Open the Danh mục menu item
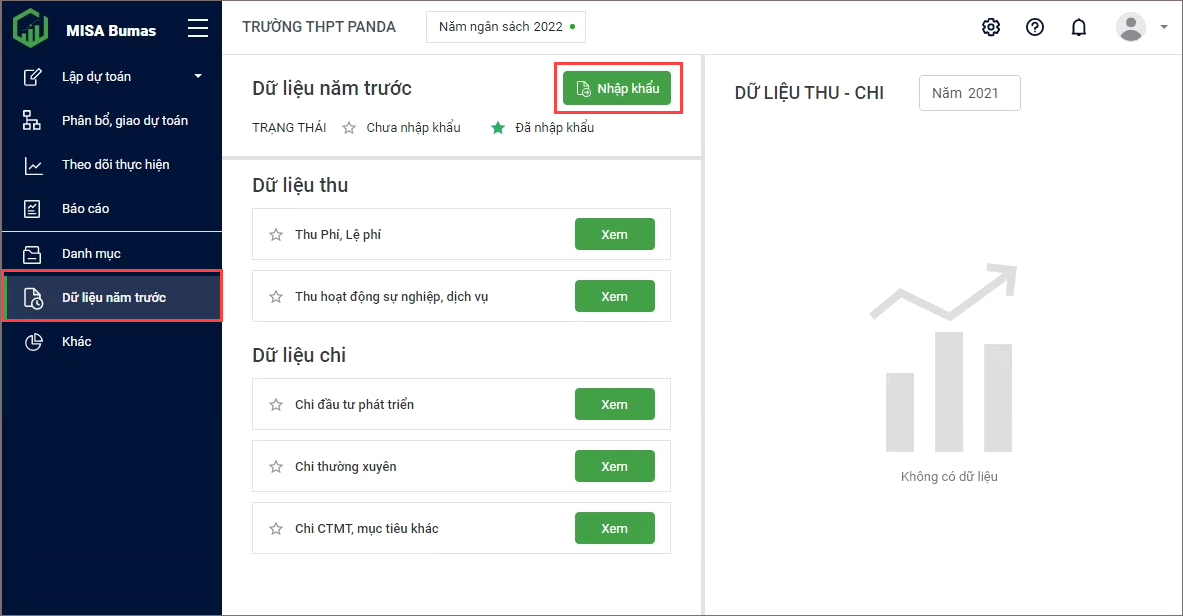 point(91,254)
